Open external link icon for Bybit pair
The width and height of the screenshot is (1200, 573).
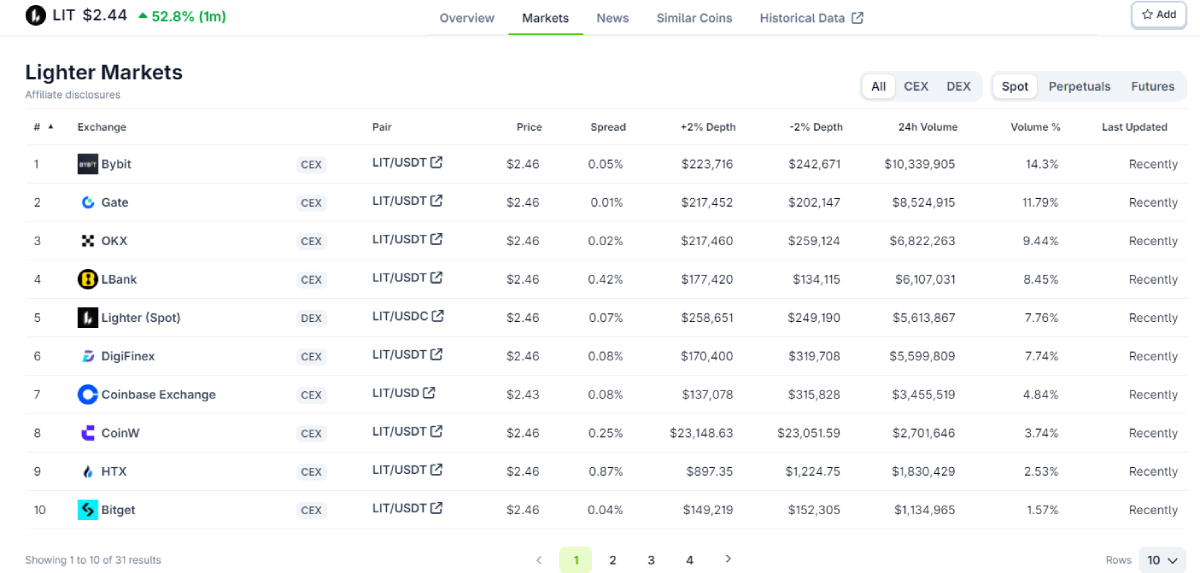tap(436, 163)
